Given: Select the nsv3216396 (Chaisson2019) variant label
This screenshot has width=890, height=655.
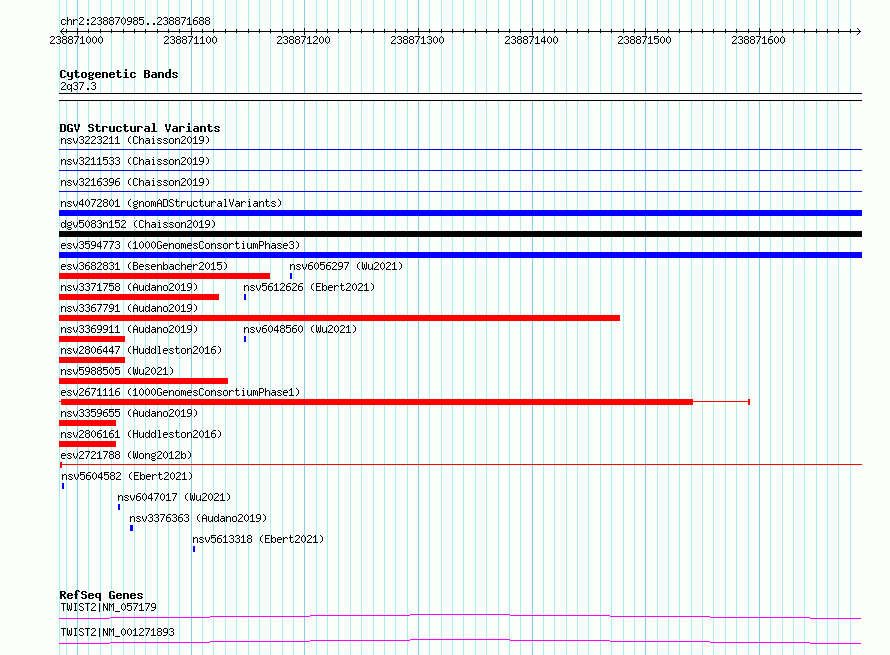Looking at the screenshot, I should [135, 182].
